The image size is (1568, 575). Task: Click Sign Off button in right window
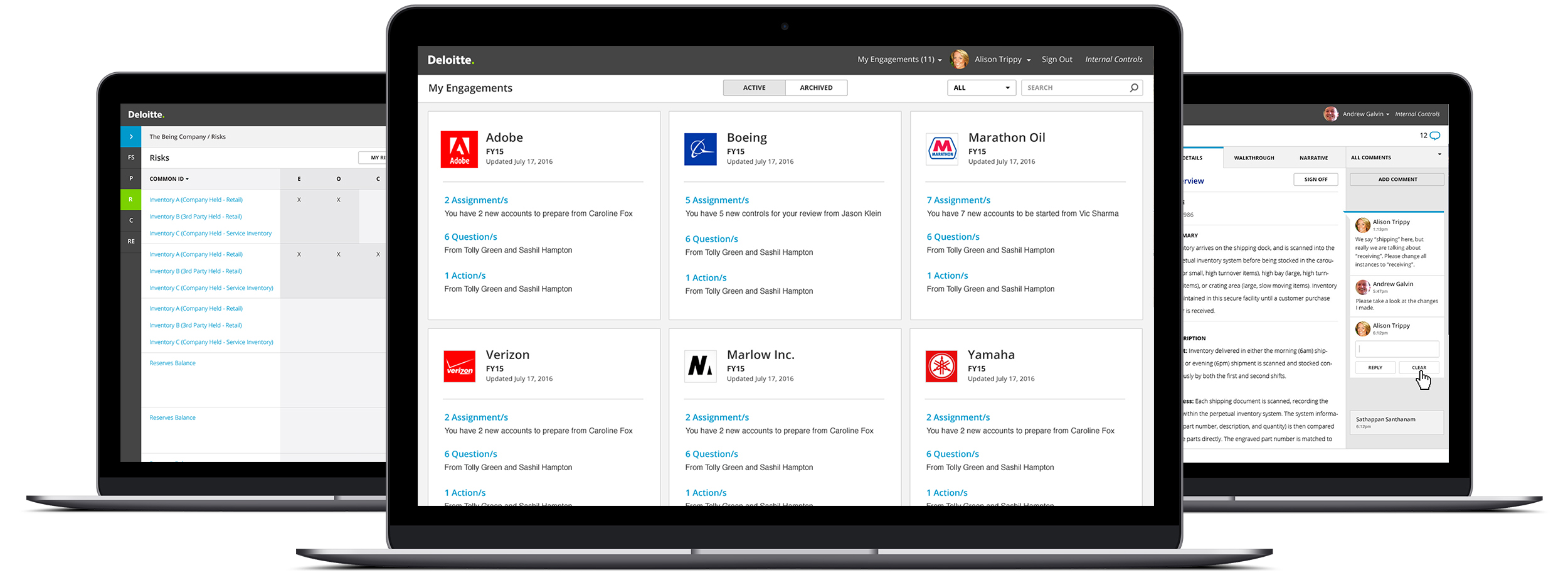click(1315, 180)
